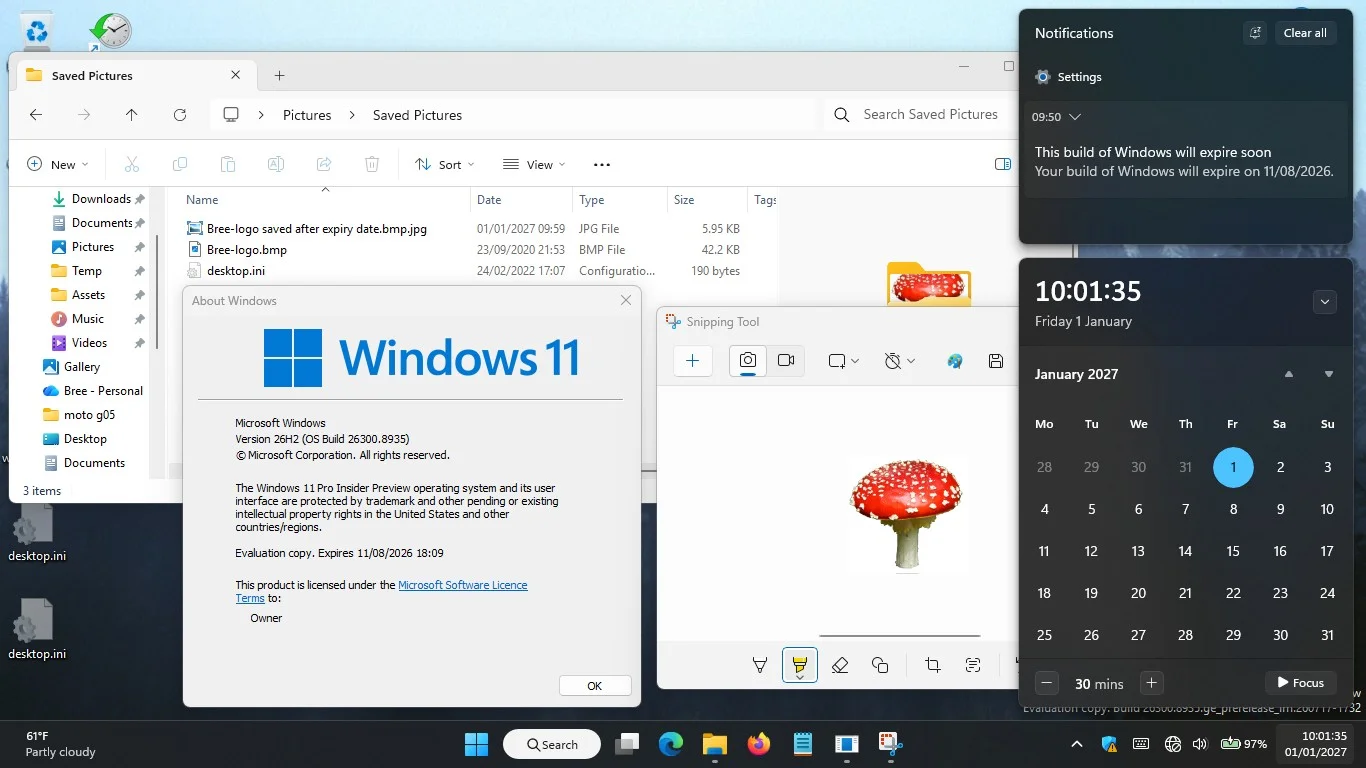Start a new snip in Snipping Tool
This screenshot has width=1366, height=768.
coord(692,361)
